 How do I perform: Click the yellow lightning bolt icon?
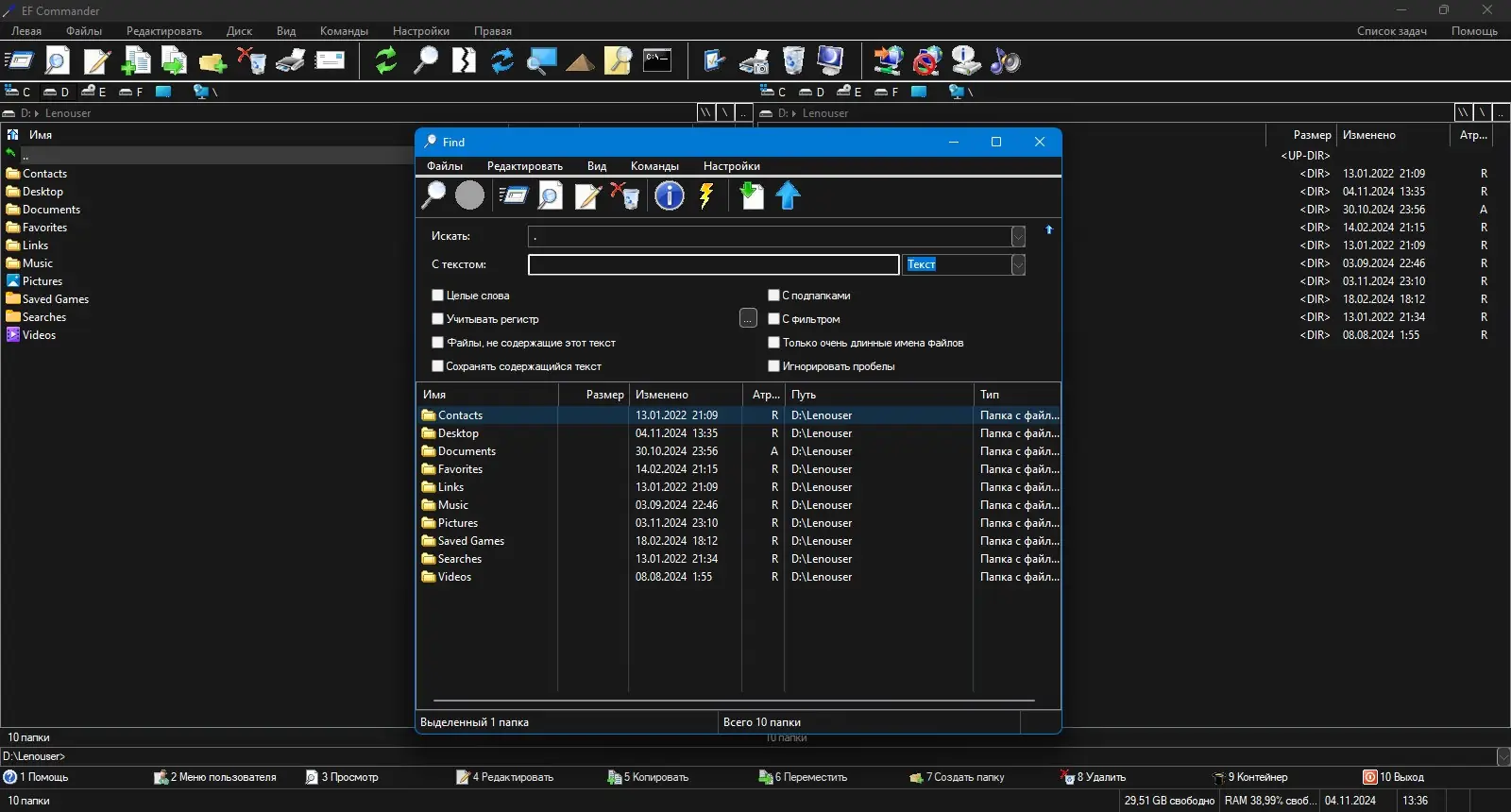tap(706, 195)
